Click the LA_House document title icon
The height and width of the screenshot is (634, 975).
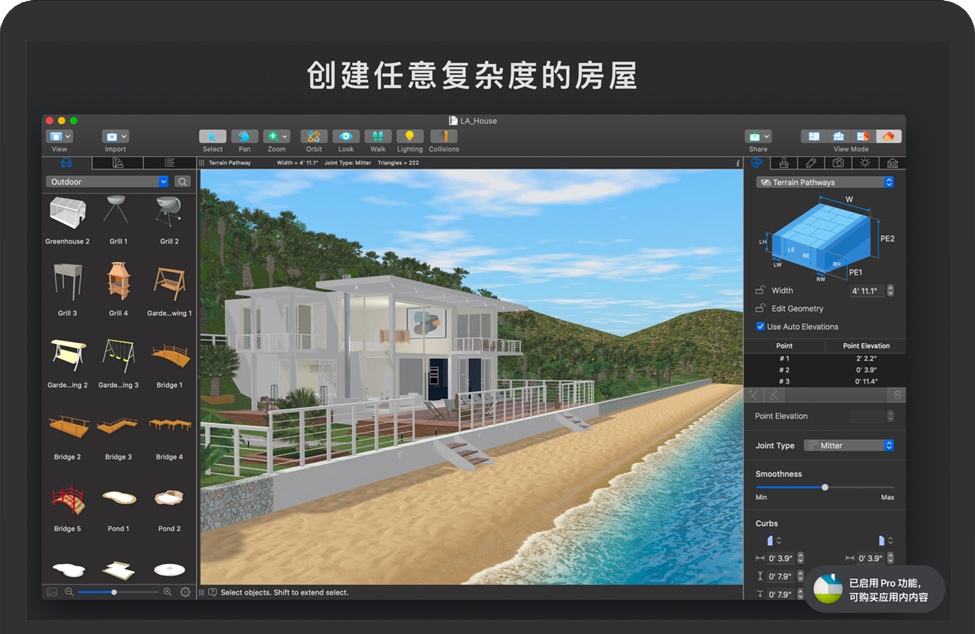[453, 121]
